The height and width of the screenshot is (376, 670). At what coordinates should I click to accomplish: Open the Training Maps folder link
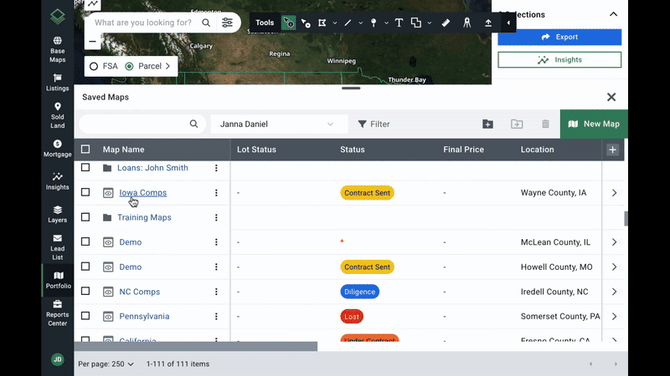click(x=144, y=217)
